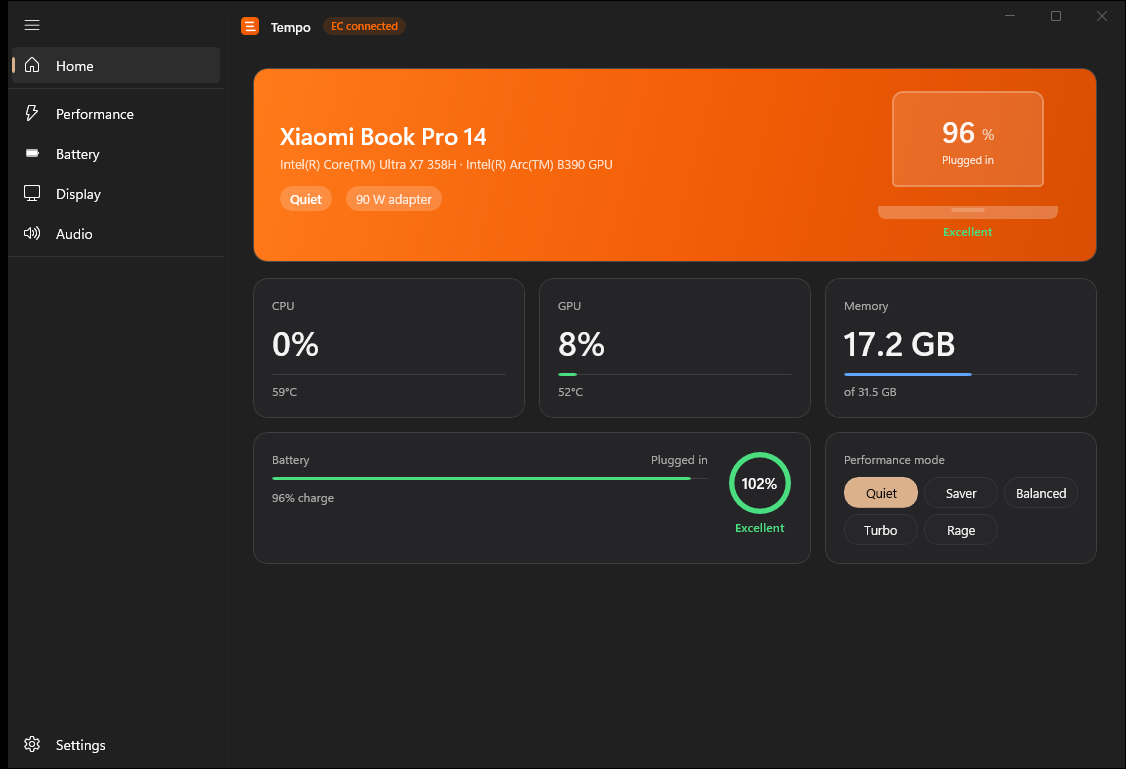The image size is (1126, 769).
Task: Click the 'of 31.5 GB' memory text
Action: coord(870,392)
